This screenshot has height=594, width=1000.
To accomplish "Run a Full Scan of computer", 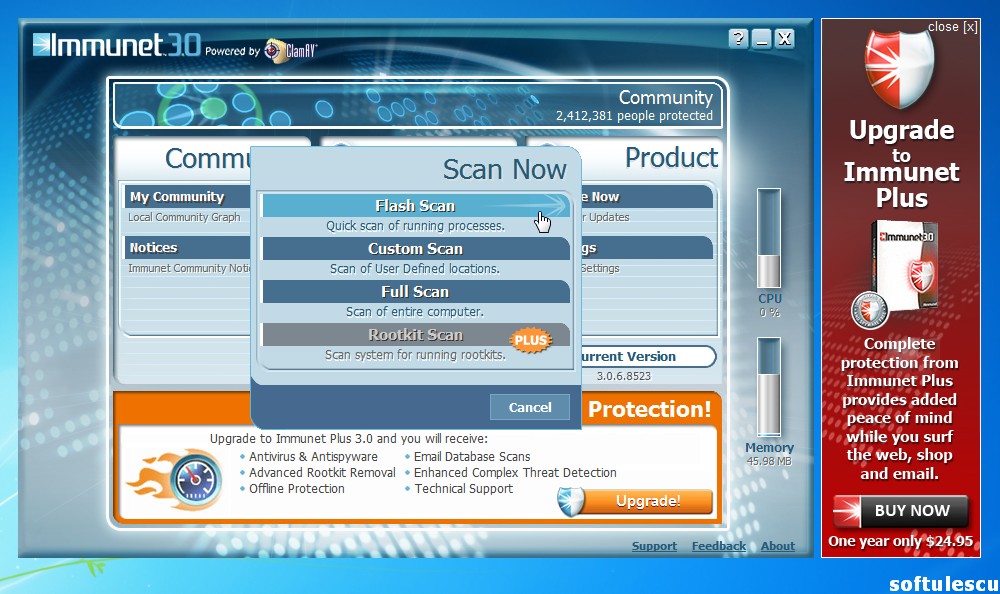I will (416, 292).
